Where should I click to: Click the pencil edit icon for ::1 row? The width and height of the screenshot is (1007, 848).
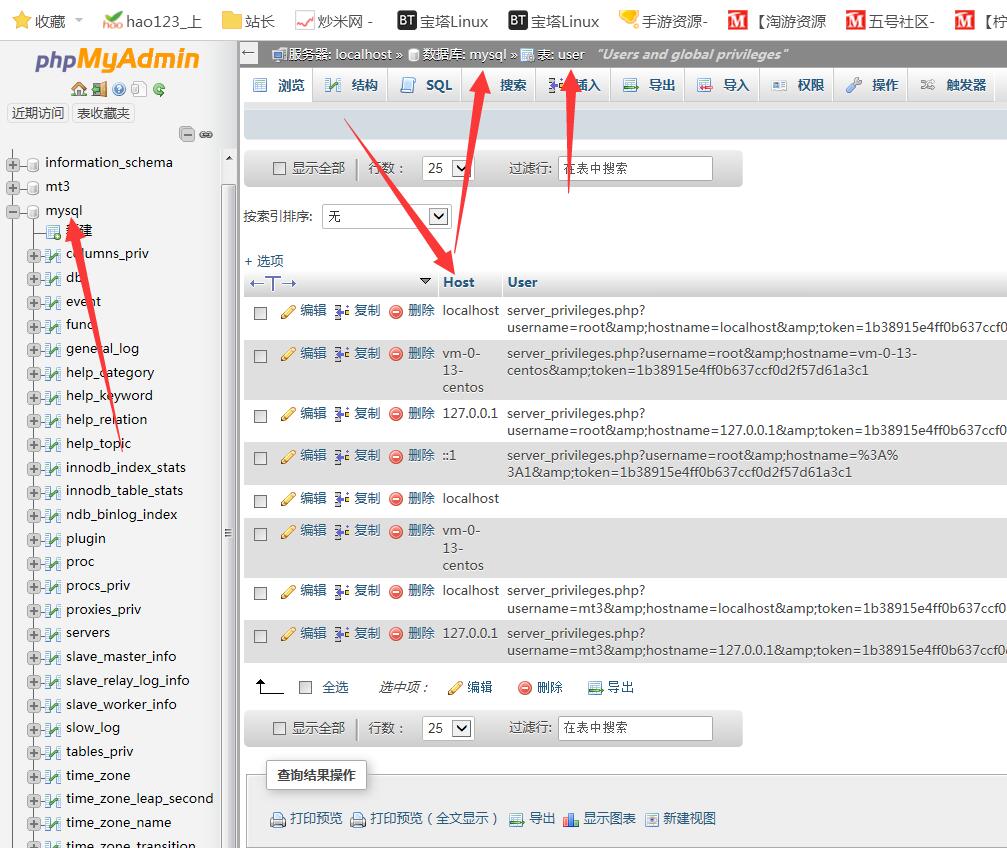point(288,456)
